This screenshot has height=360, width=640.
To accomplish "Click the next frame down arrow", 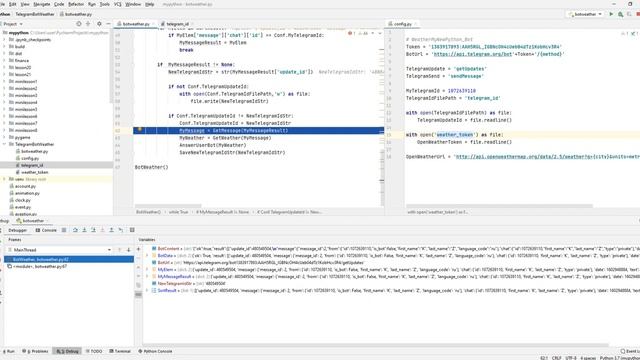I will pyautogui.click(x=129, y=250).
